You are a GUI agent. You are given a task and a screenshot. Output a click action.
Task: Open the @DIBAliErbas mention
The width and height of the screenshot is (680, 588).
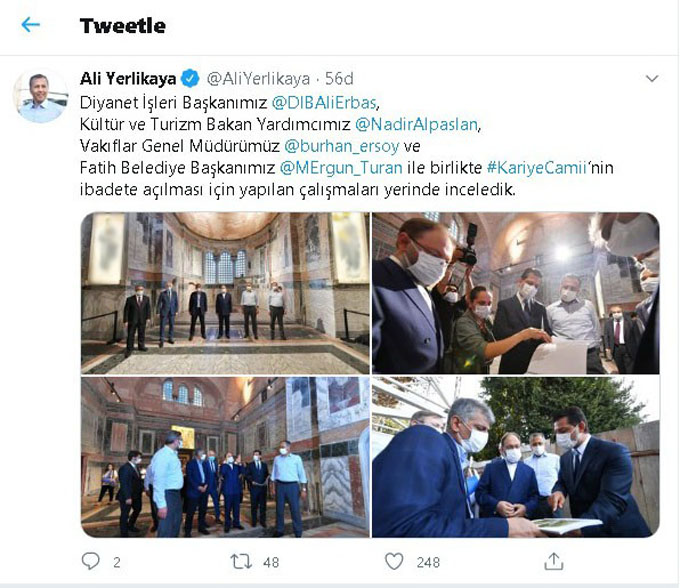tap(324, 103)
